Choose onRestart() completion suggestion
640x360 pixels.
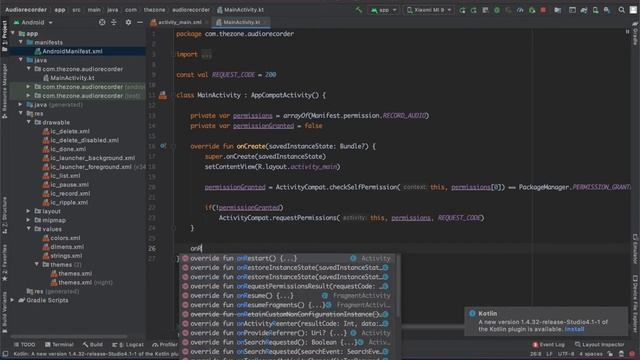point(287,258)
